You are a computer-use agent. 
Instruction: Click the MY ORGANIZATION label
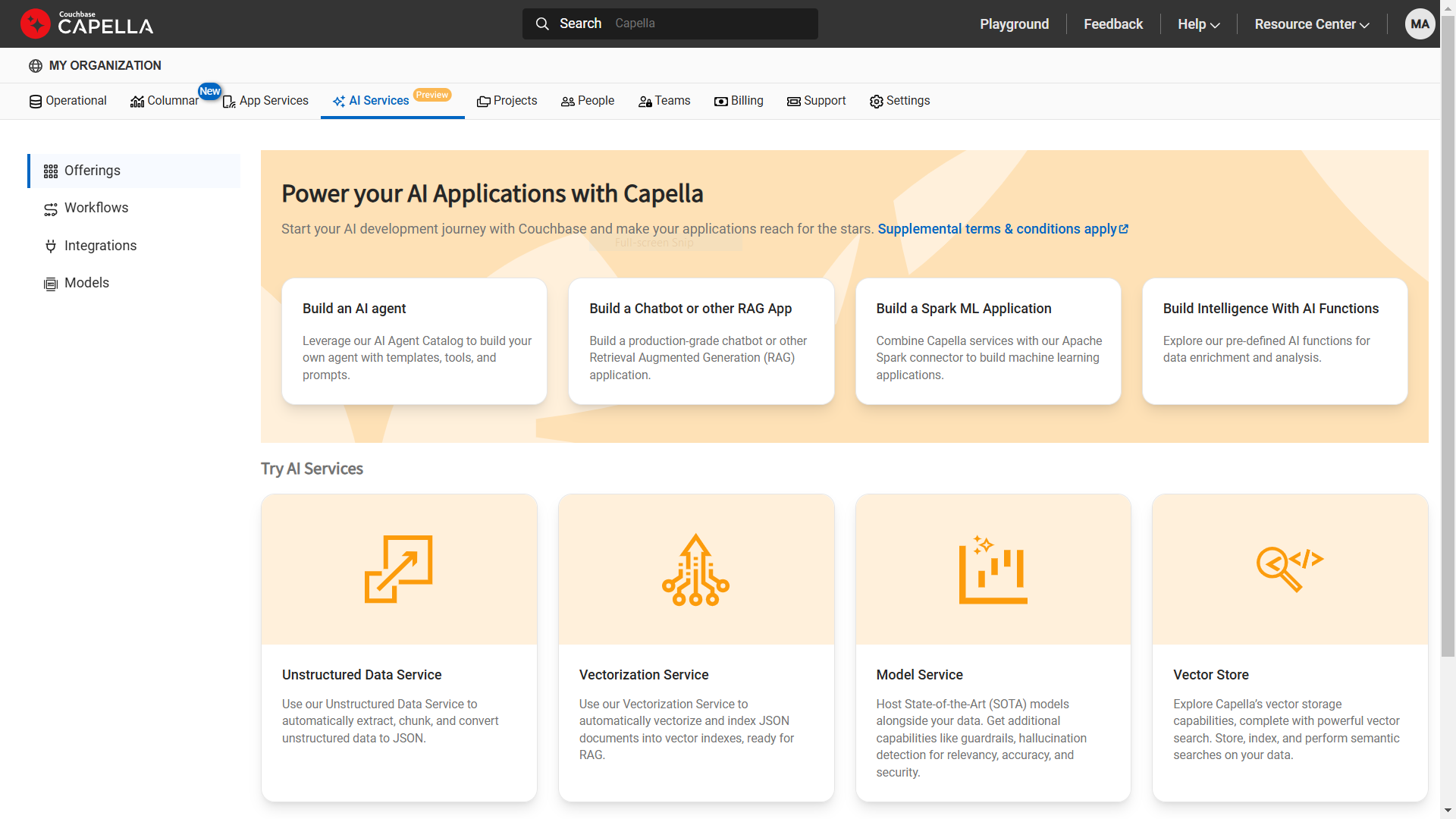point(105,66)
